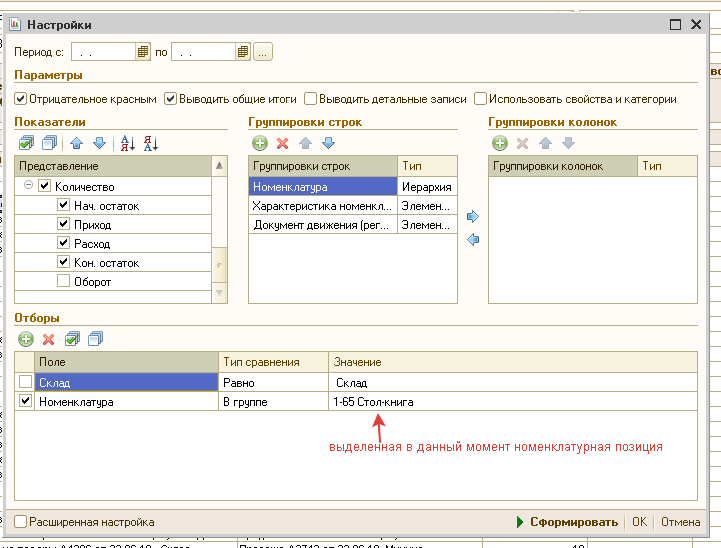Enable the 'Склад' filter checkbox
This screenshot has width=721, height=548.
click(25, 382)
